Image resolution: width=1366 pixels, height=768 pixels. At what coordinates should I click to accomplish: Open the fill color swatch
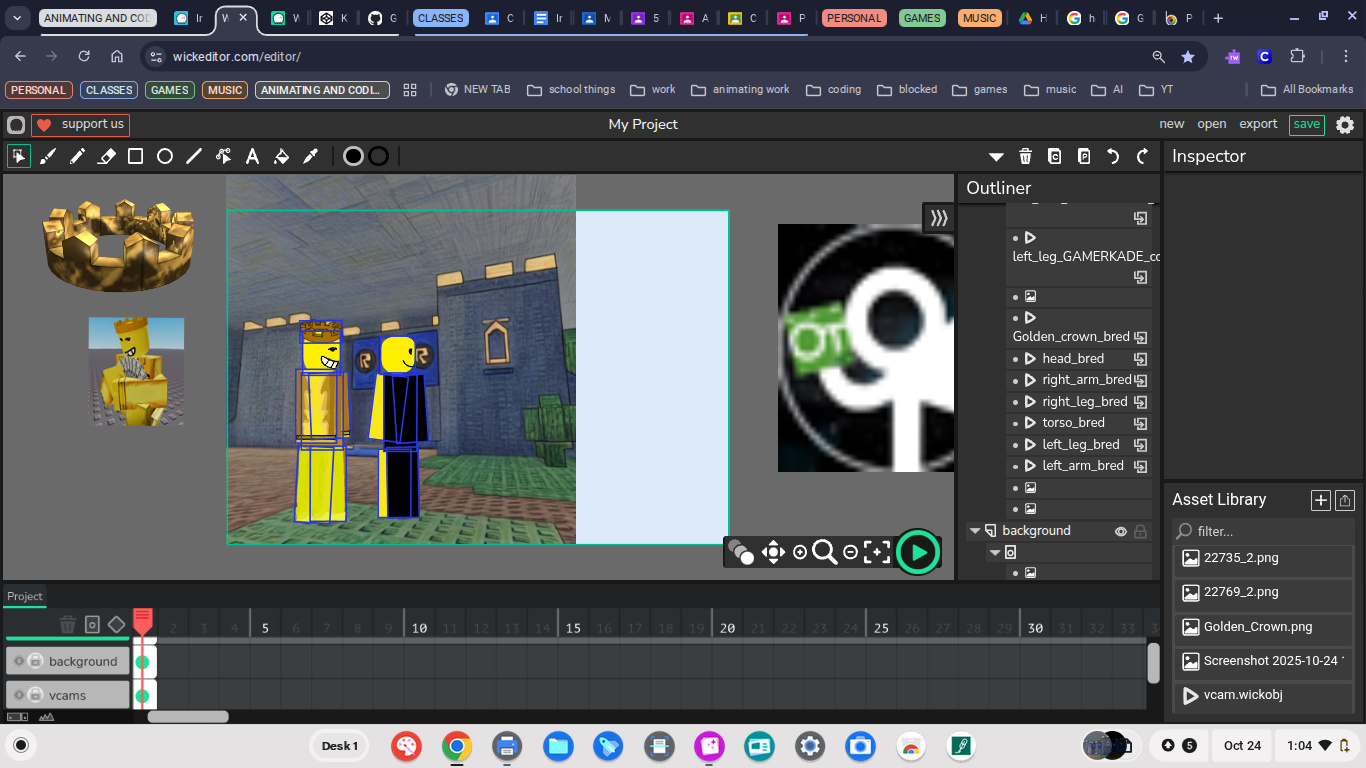click(353, 156)
